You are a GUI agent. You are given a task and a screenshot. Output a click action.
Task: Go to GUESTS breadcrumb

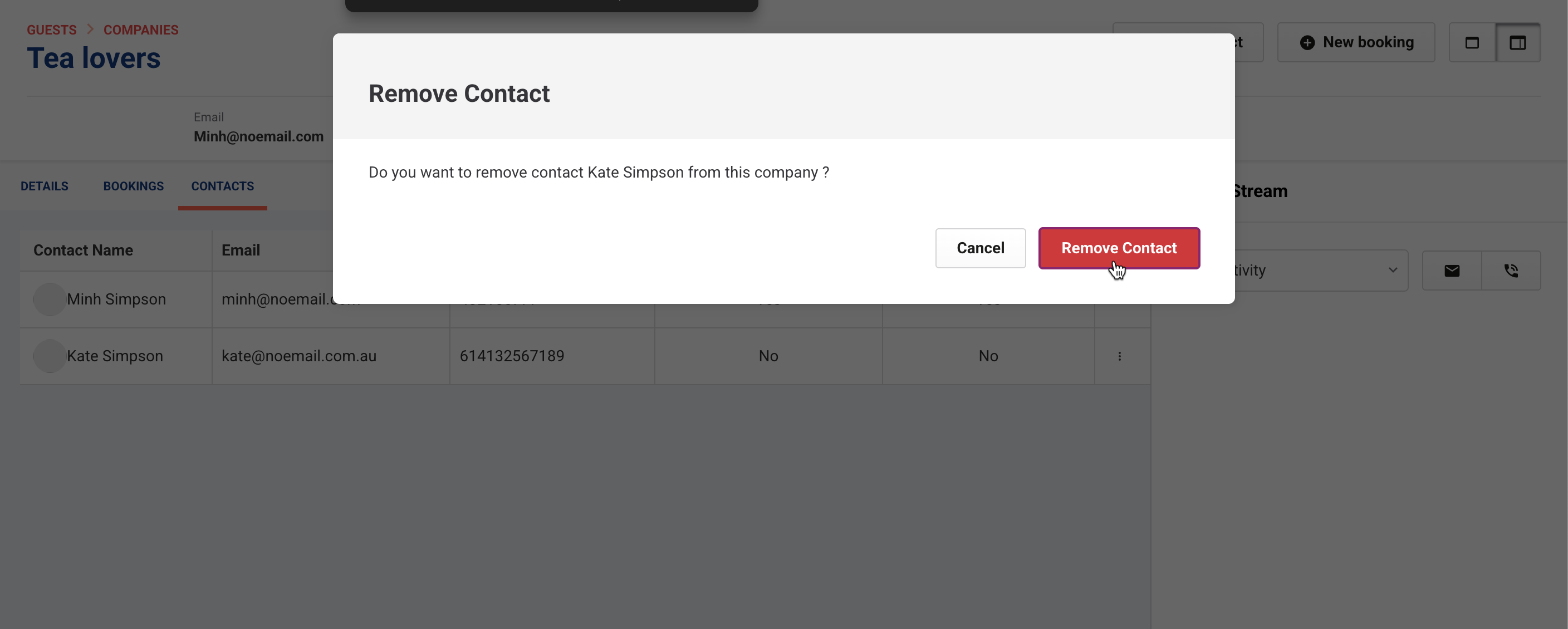click(x=52, y=30)
